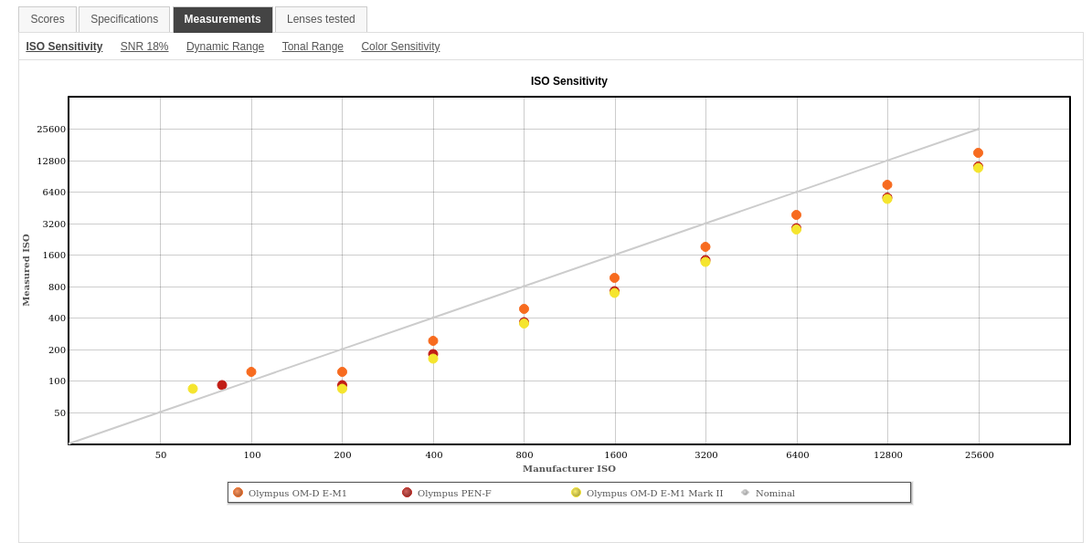1092x553 pixels.
Task: Click the orange E-M1 point at ISO 100
Action: click(251, 372)
